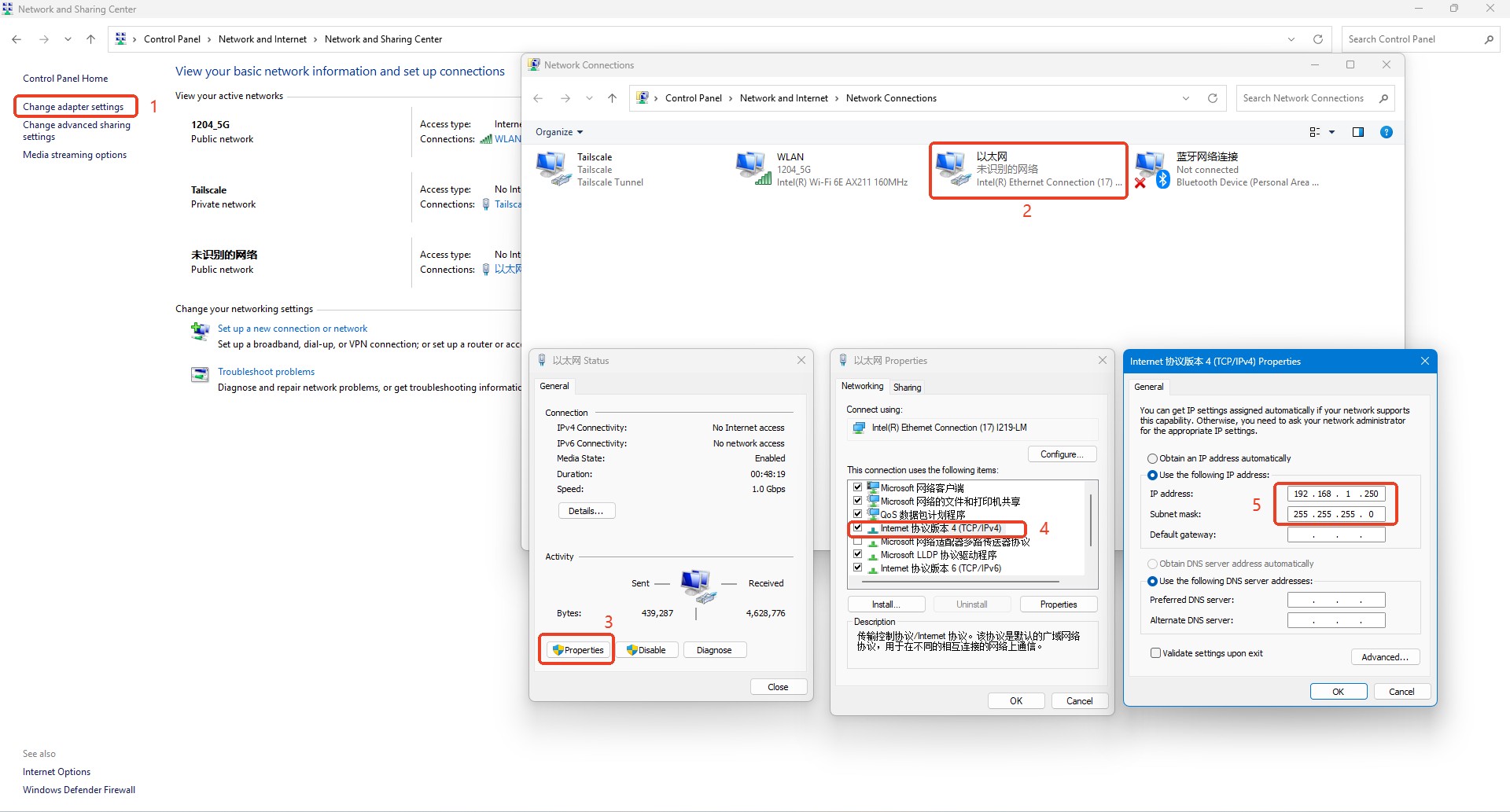
Task: Select the WLAN Wi-Fi adapter icon
Action: click(752, 168)
